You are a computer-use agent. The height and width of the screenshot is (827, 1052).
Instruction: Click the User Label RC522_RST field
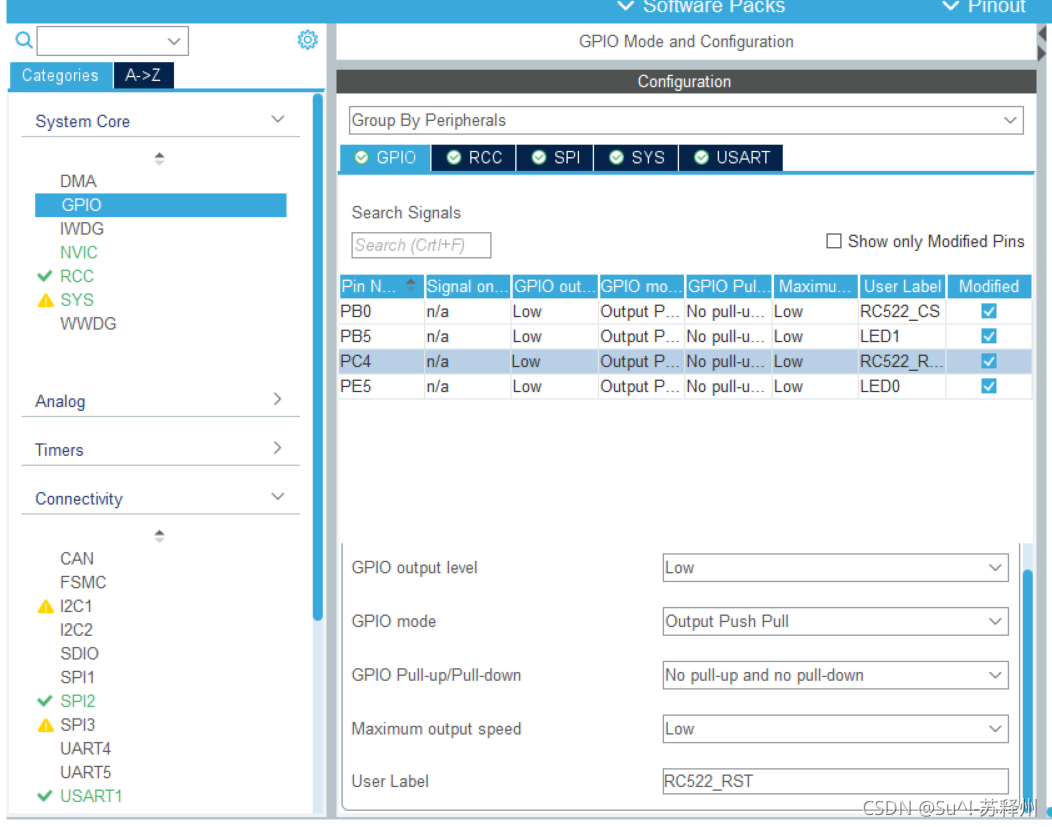pos(835,781)
